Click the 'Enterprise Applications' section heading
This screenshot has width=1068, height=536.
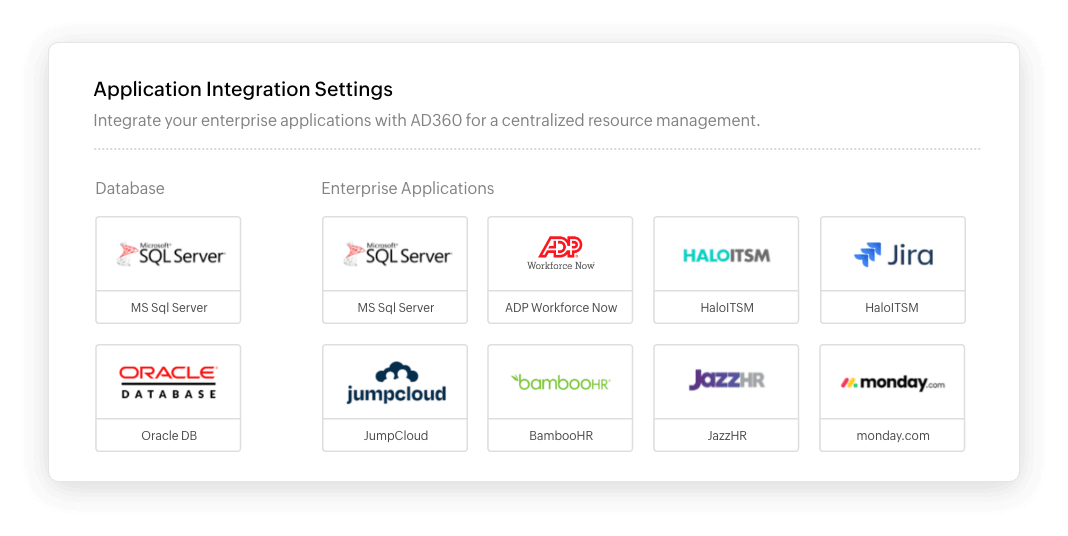(408, 189)
